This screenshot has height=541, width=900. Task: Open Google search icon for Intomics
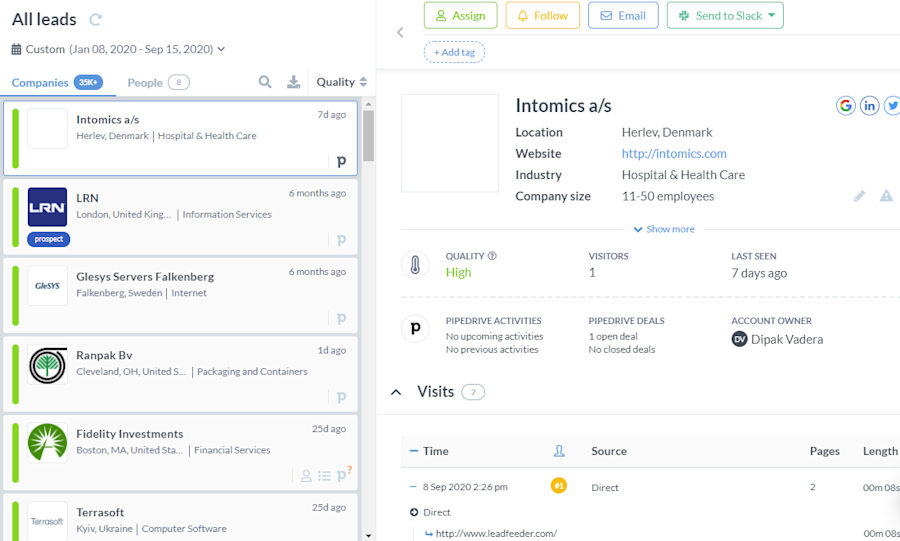pos(845,106)
